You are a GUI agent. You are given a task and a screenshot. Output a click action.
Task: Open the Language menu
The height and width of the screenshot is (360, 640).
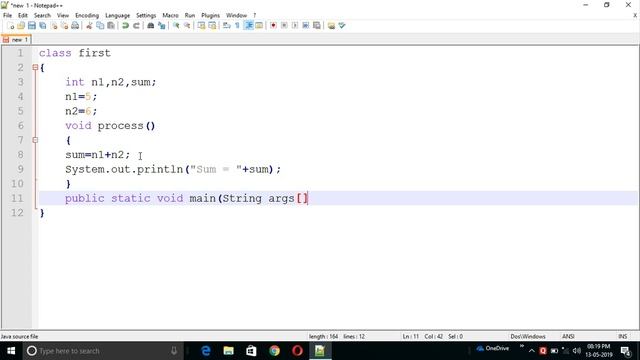[x=118, y=16]
